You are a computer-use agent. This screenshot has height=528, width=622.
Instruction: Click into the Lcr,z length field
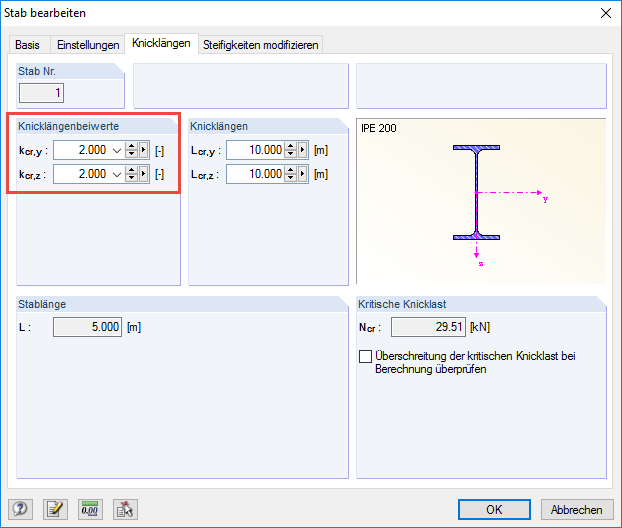255,174
